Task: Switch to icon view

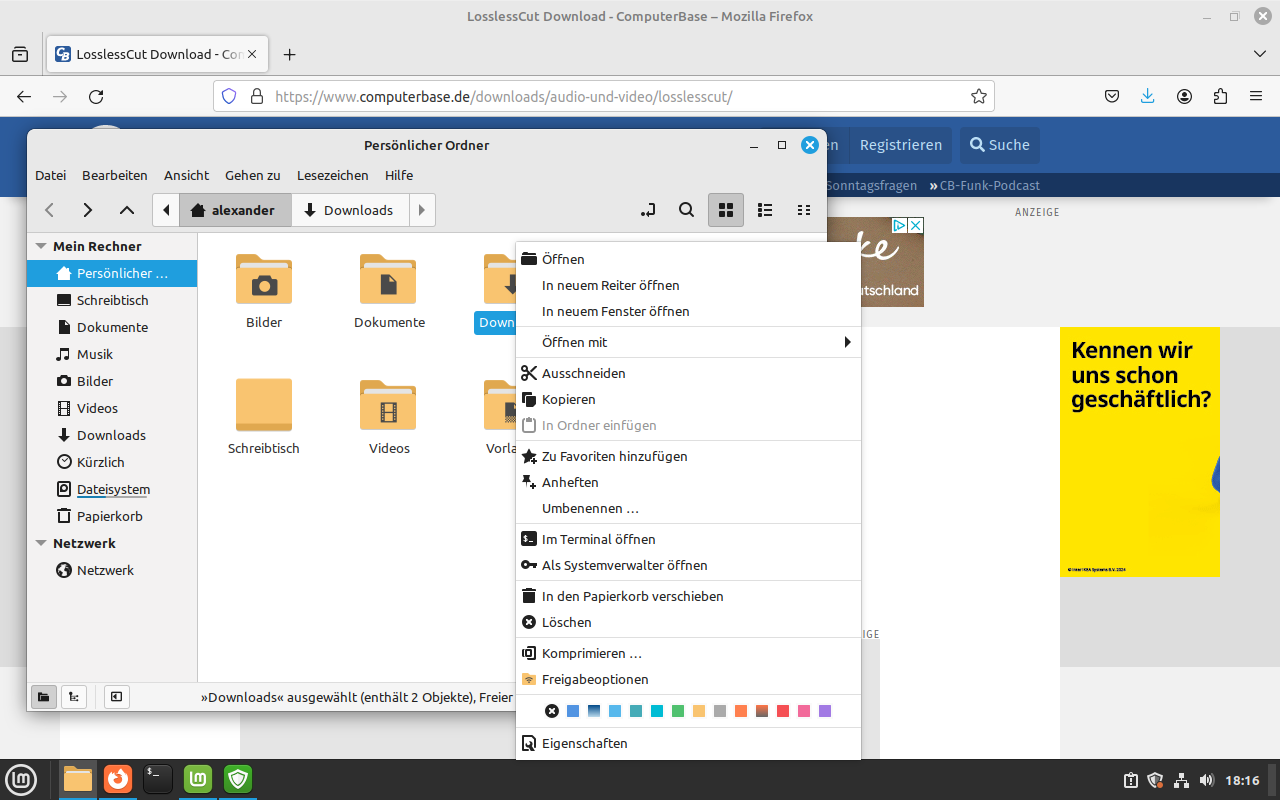Action: tap(727, 210)
